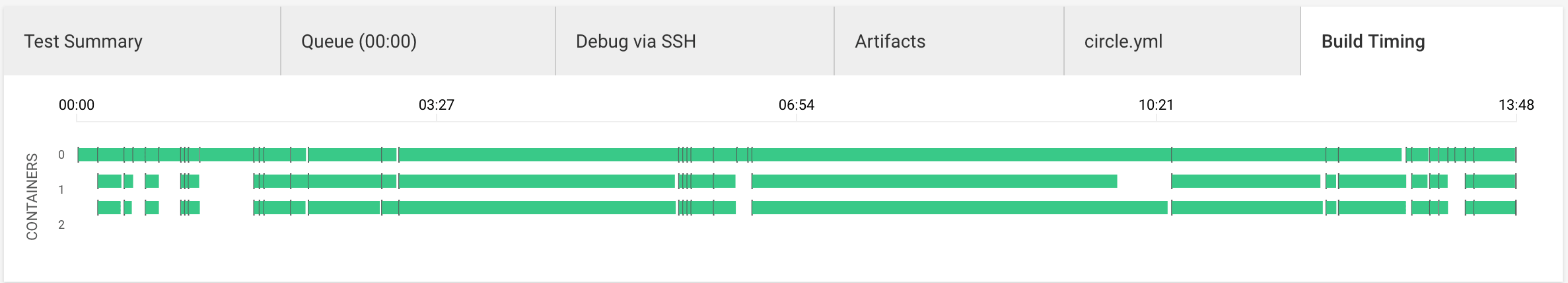Select the longest green segment in top row
This screenshot has height=283, width=1568.
[962, 155]
